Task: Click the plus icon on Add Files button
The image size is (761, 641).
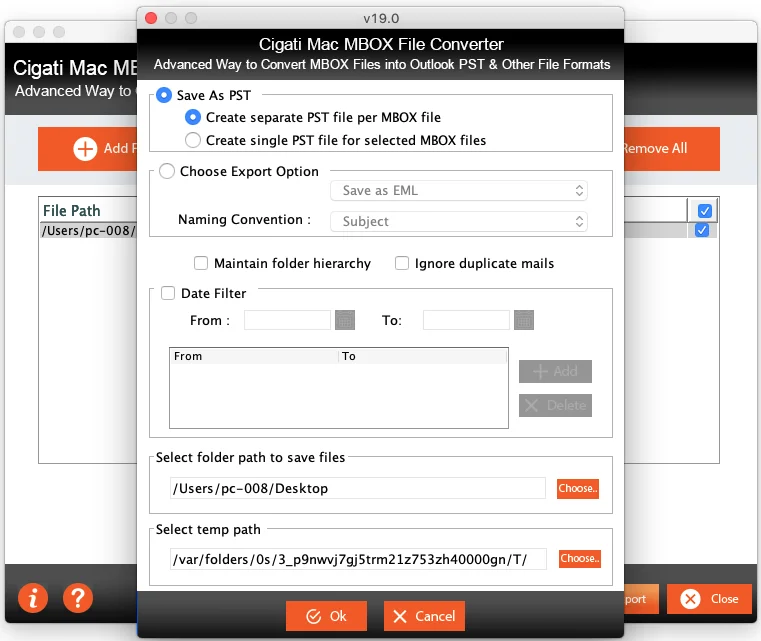Action: click(x=85, y=148)
